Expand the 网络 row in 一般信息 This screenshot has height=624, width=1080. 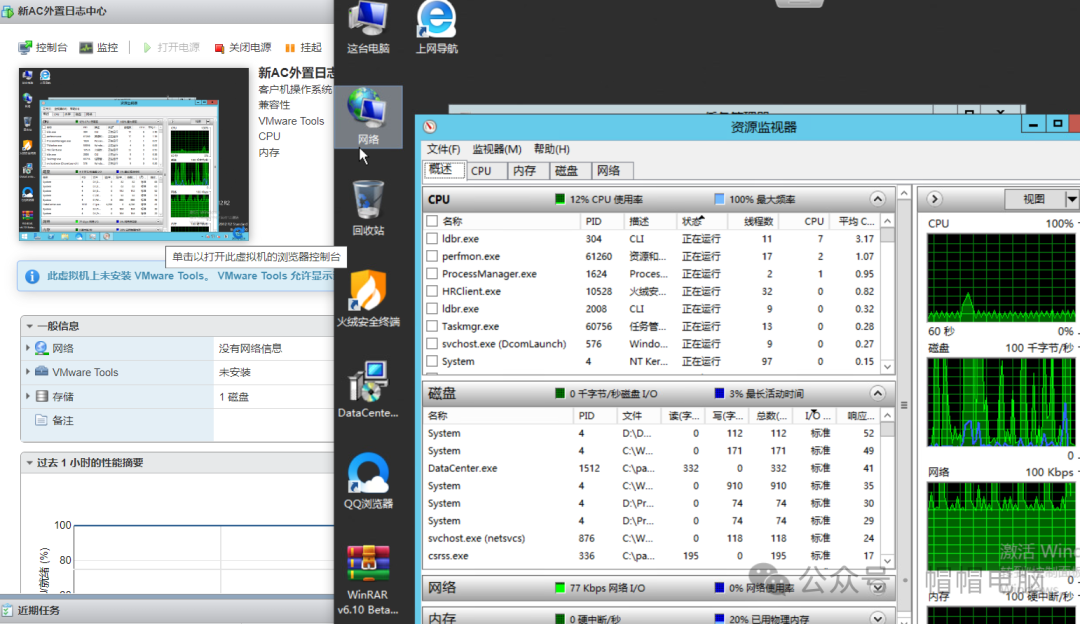pos(28,348)
